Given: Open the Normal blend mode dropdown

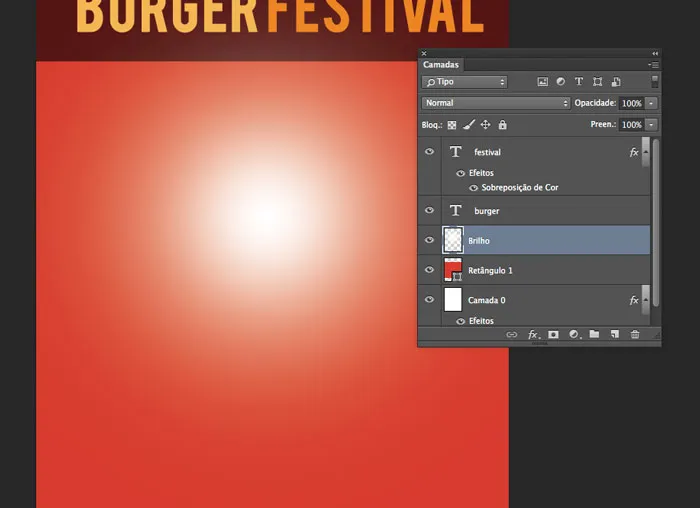Looking at the screenshot, I should [x=496, y=103].
